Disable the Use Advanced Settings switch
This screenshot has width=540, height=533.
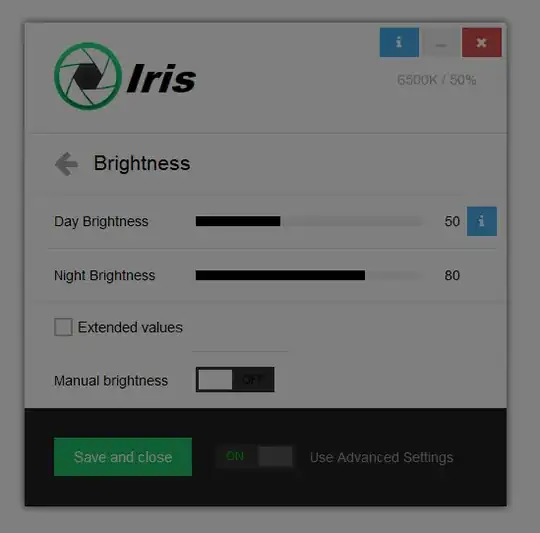[x=255, y=457]
